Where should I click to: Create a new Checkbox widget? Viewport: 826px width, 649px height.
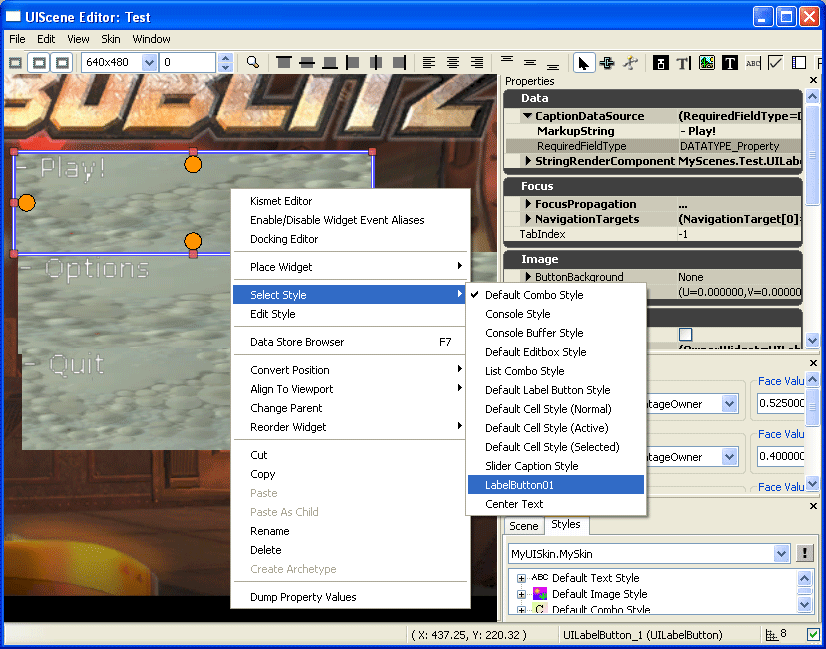pyautogui.click(x=775, y=62)
